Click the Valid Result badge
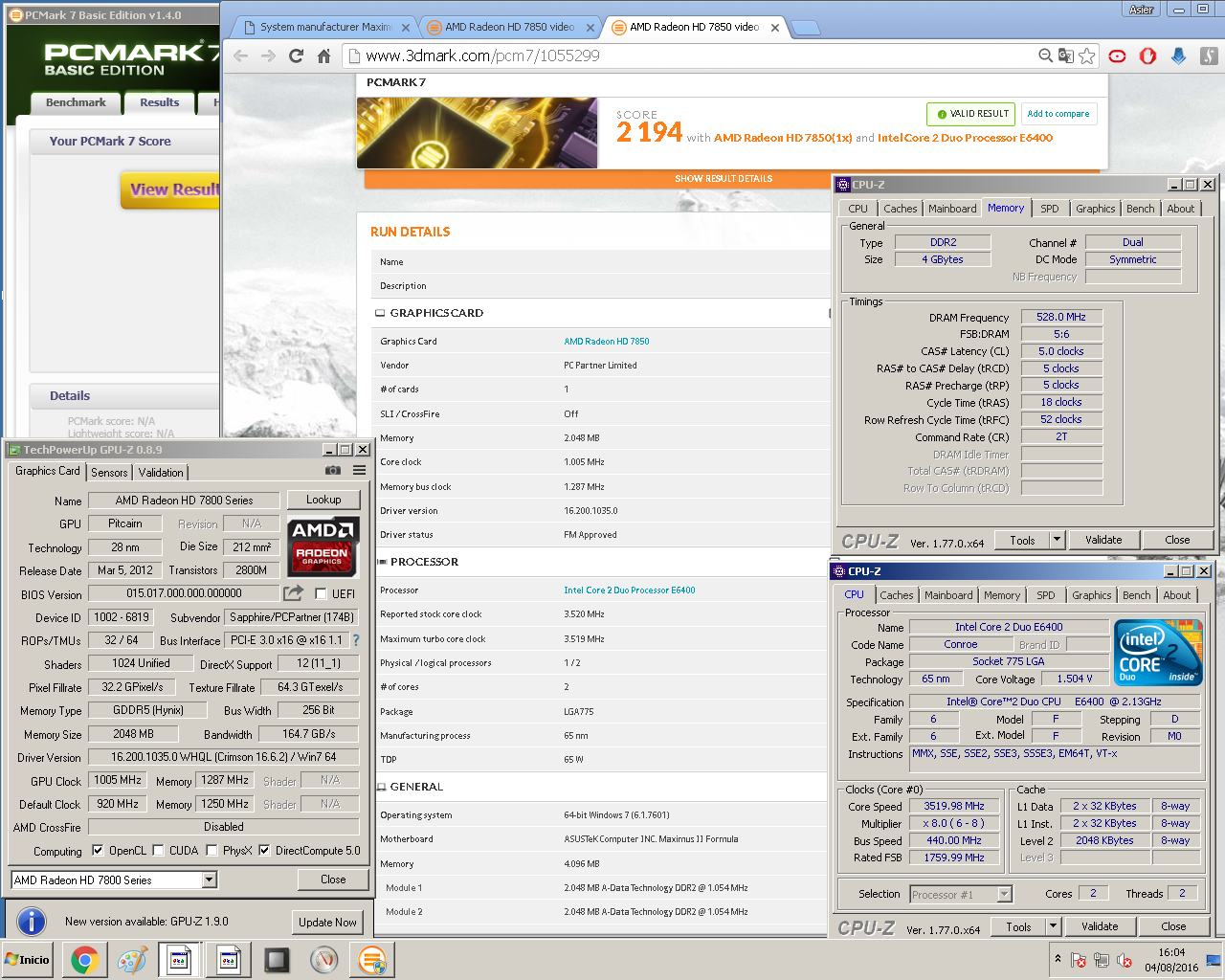1225x980 pixels. (x=970, y=114)
